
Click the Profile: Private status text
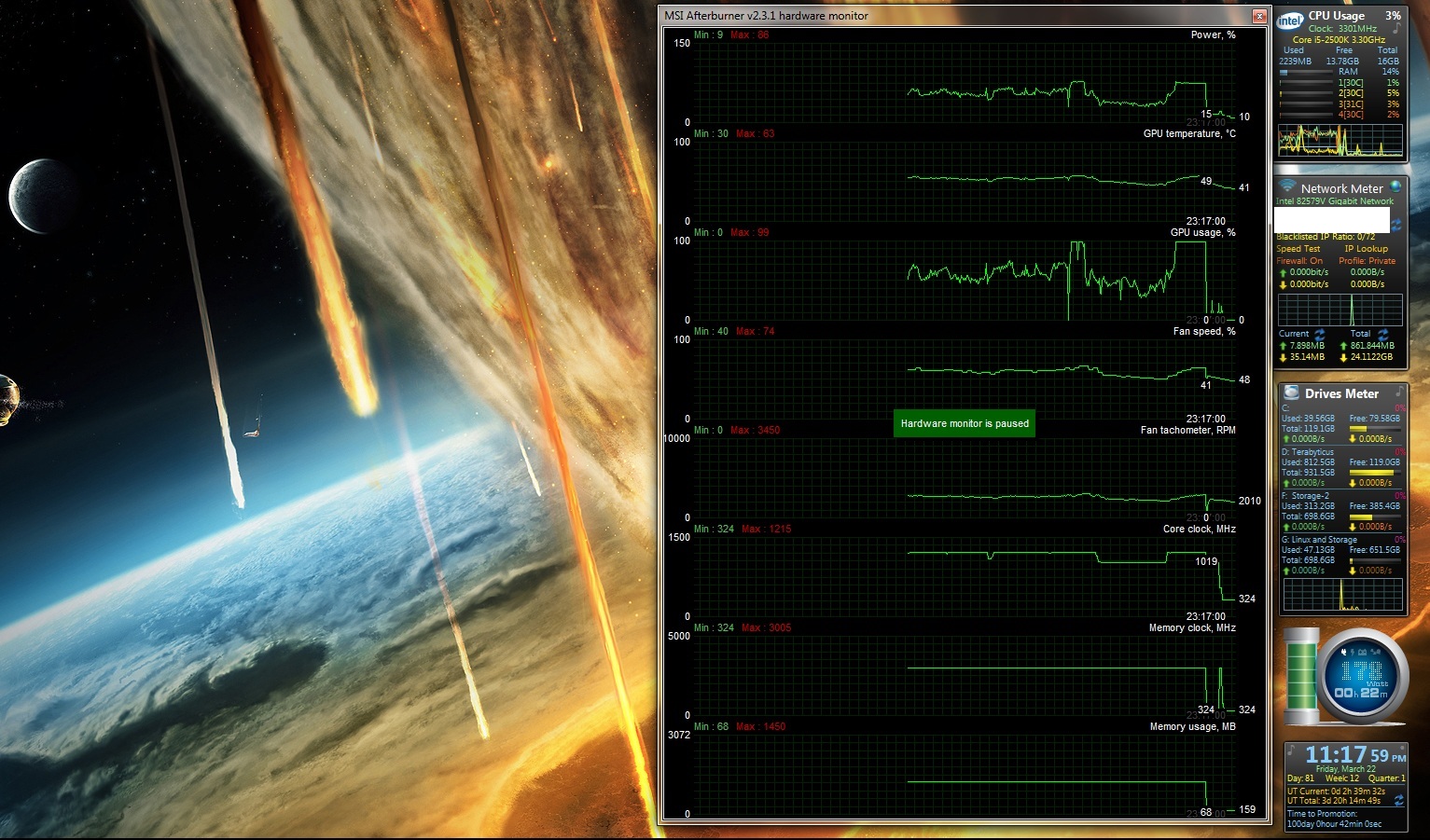(1367, 261)
